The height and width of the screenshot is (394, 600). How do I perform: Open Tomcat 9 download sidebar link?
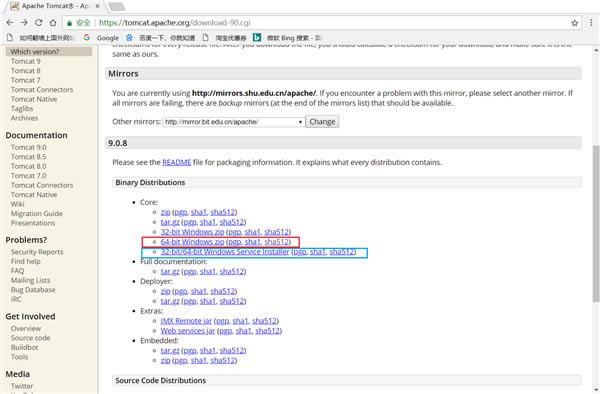pyautogui.click(x=26, y=61)
